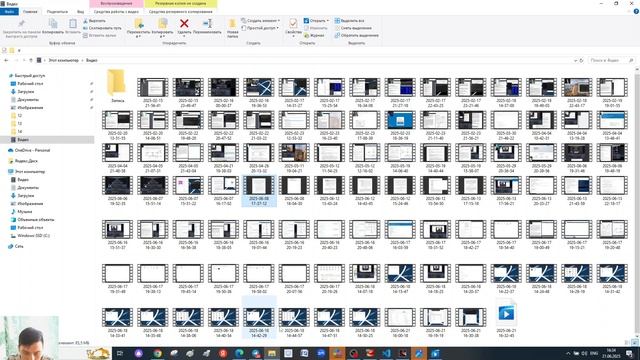640x360 pixels.
Task: Click the Task View taskbar icon
Action: point(120,353)
